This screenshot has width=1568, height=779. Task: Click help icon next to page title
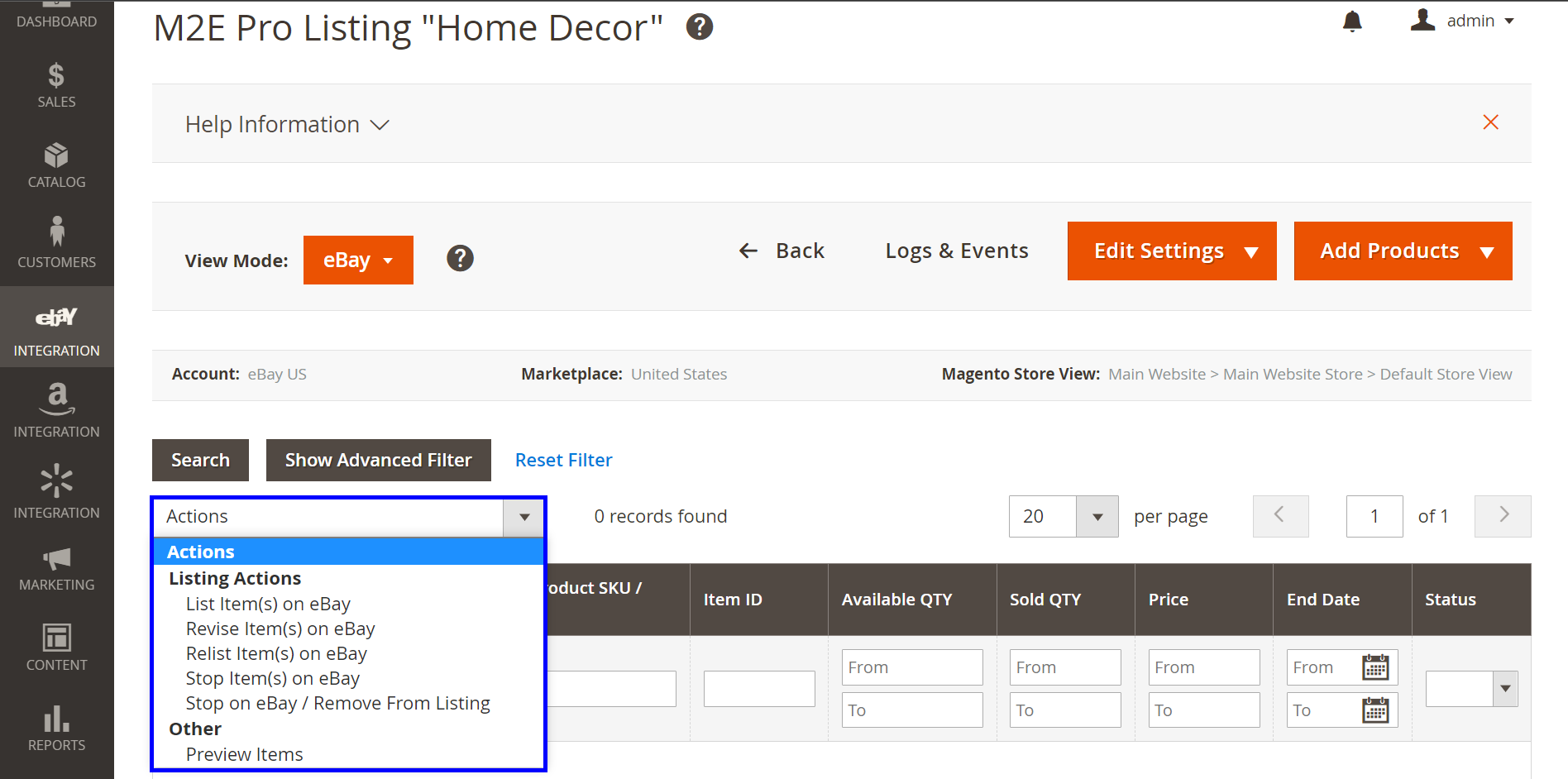coord(700,27)
